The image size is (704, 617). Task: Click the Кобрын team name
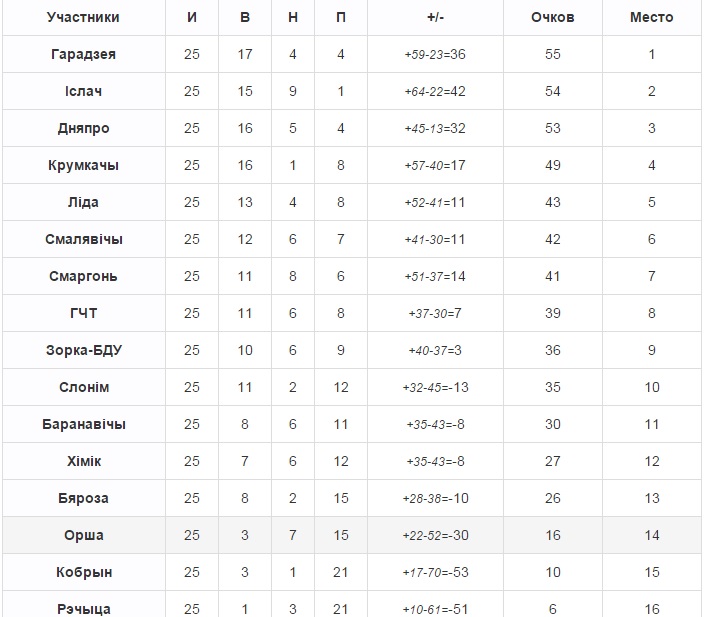click(x=83, y=572)
